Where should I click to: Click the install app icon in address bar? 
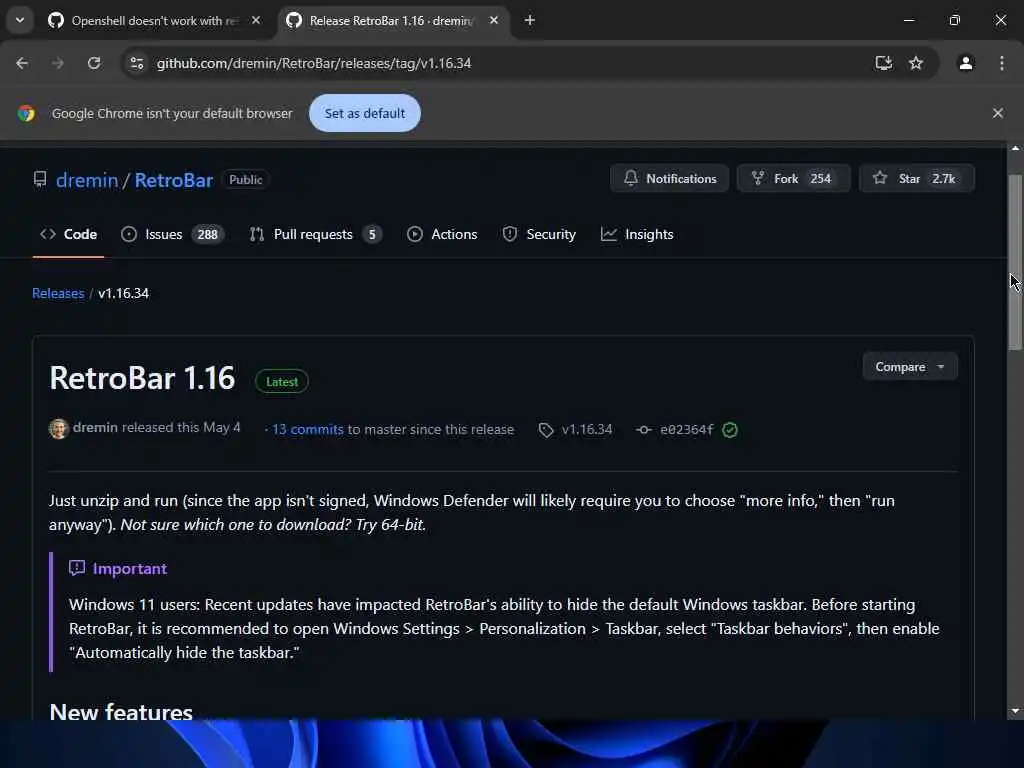[x=884, y=63]
